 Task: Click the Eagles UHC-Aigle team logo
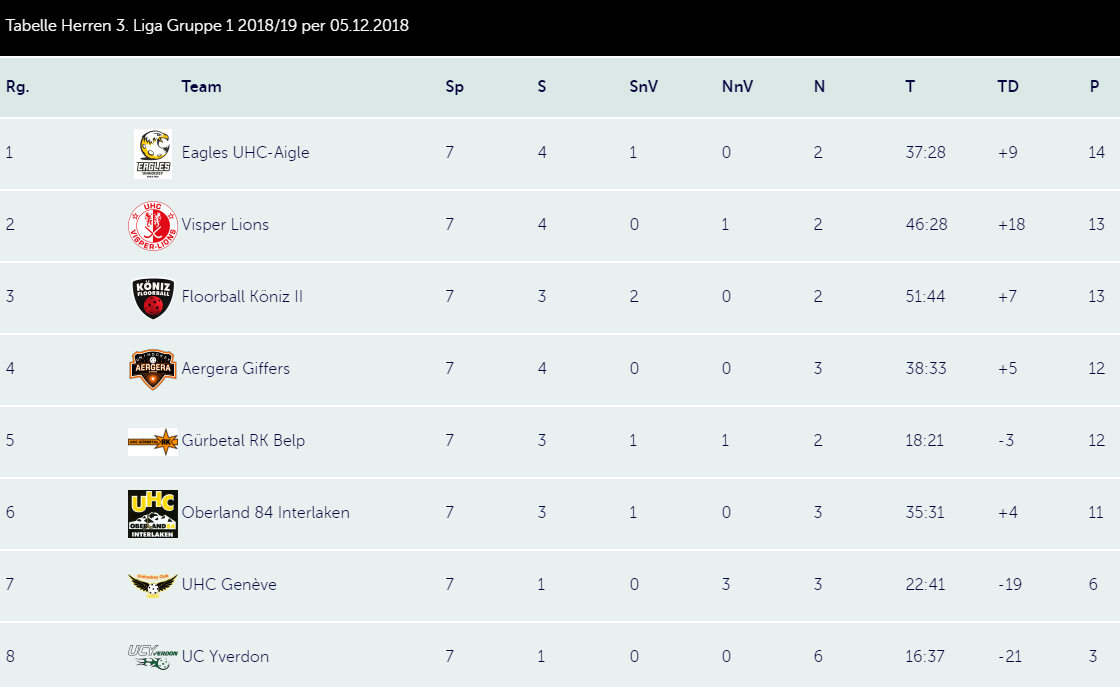pos(153,154)
